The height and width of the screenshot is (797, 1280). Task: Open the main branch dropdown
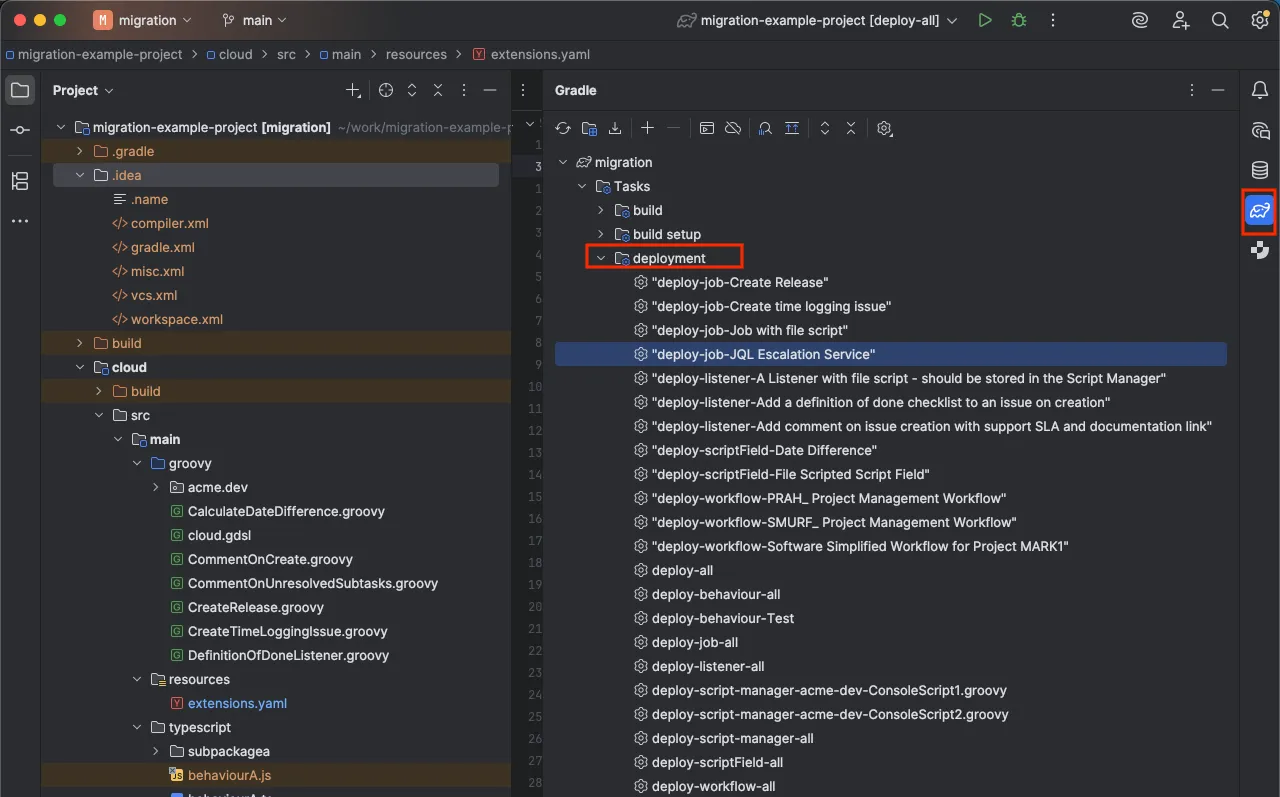coord(254,20)
